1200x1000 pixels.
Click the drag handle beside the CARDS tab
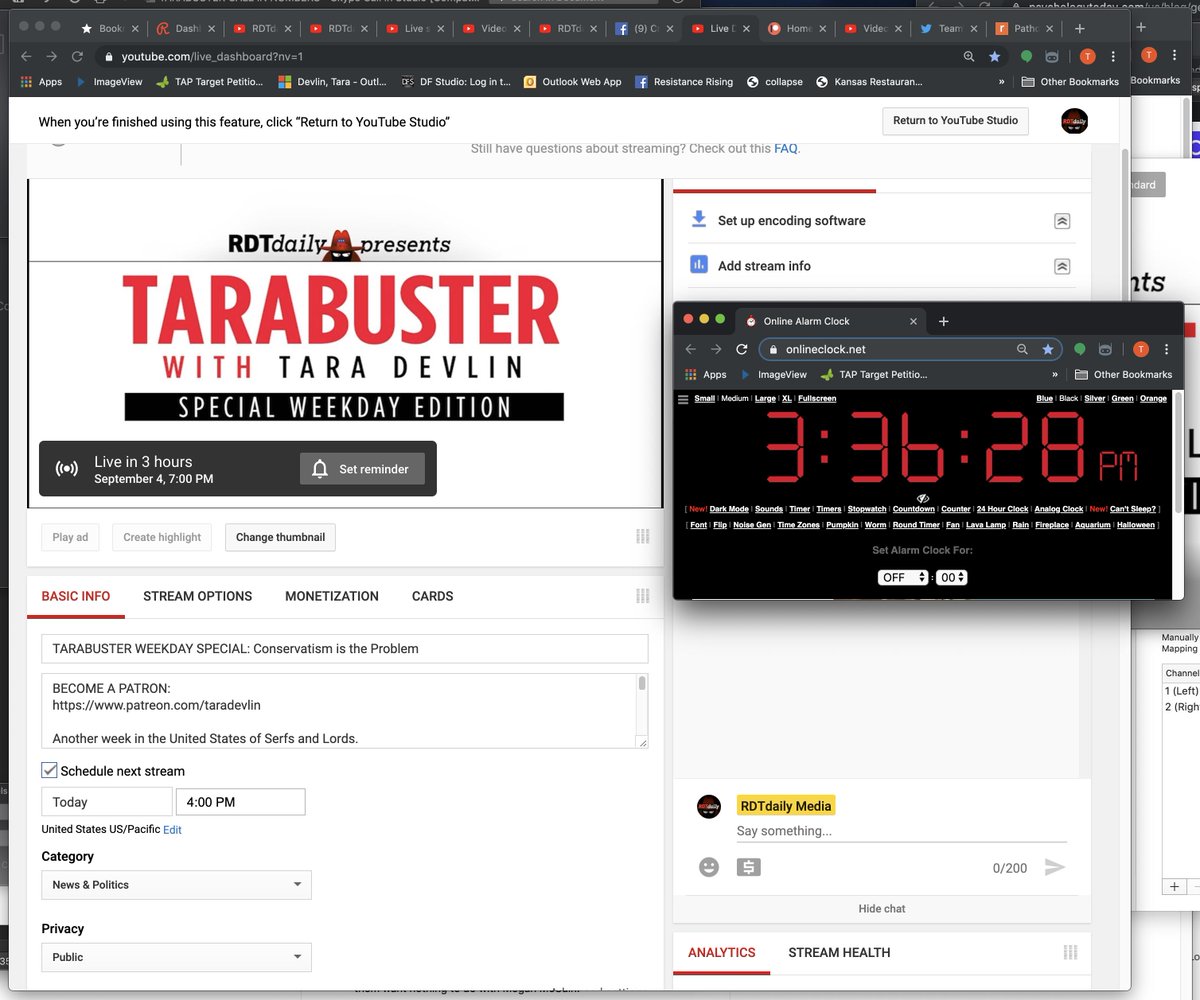tap(643, 596)
